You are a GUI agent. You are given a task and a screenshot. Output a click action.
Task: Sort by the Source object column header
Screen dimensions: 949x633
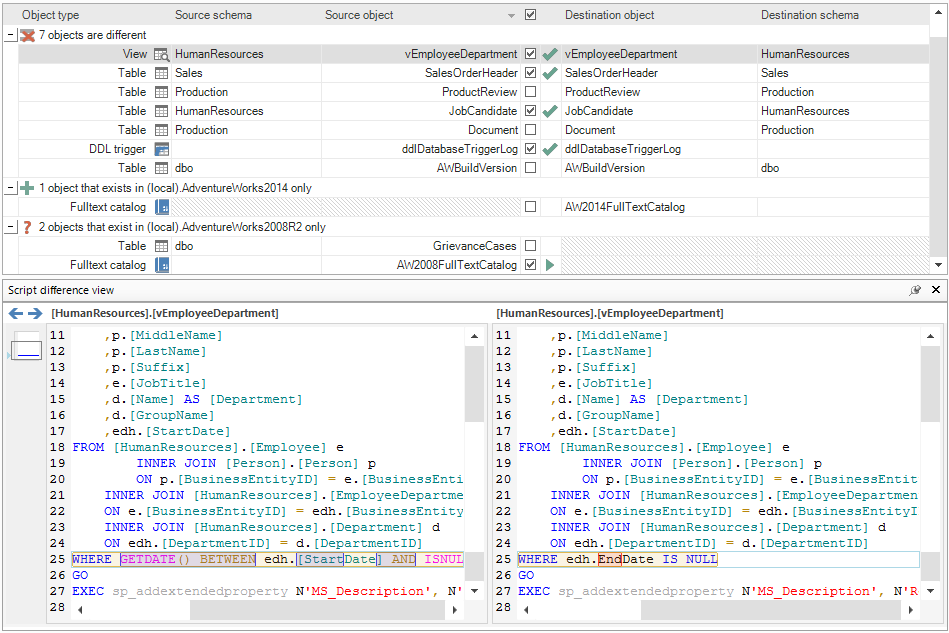359,15
